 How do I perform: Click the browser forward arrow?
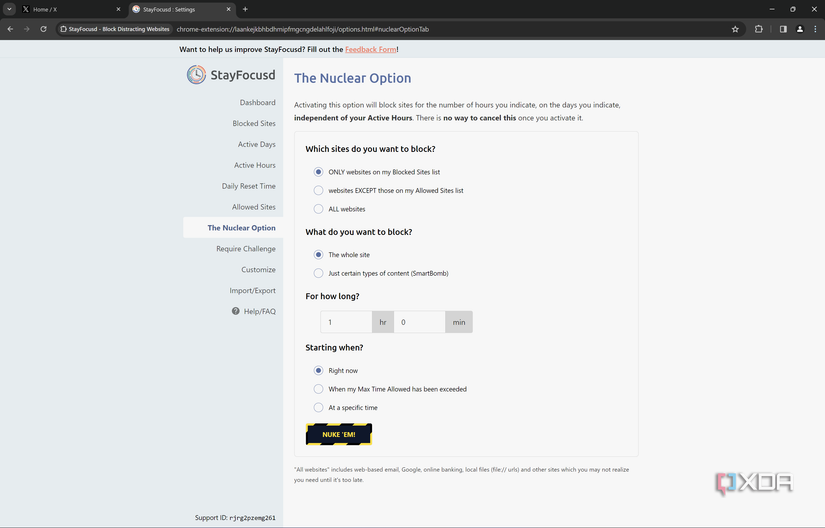pyautogui.click(x=26, y=29)
